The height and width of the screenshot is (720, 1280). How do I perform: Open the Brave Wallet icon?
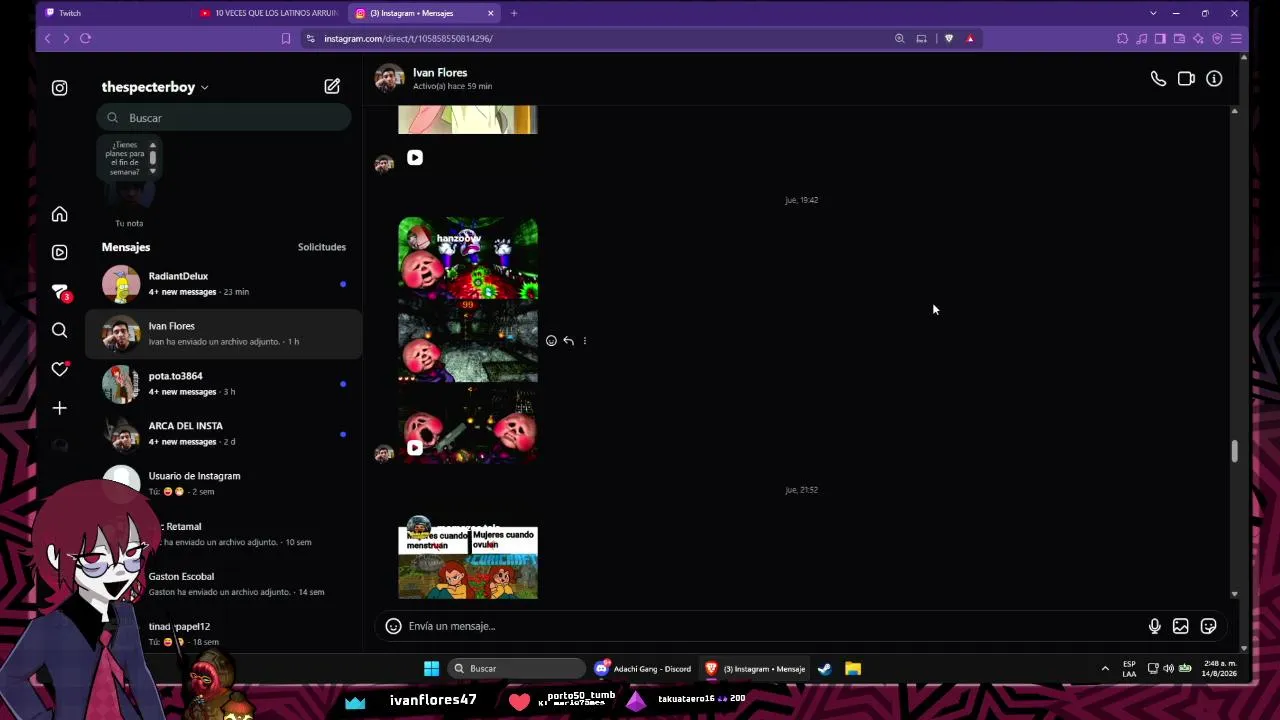click(1179, 38)
